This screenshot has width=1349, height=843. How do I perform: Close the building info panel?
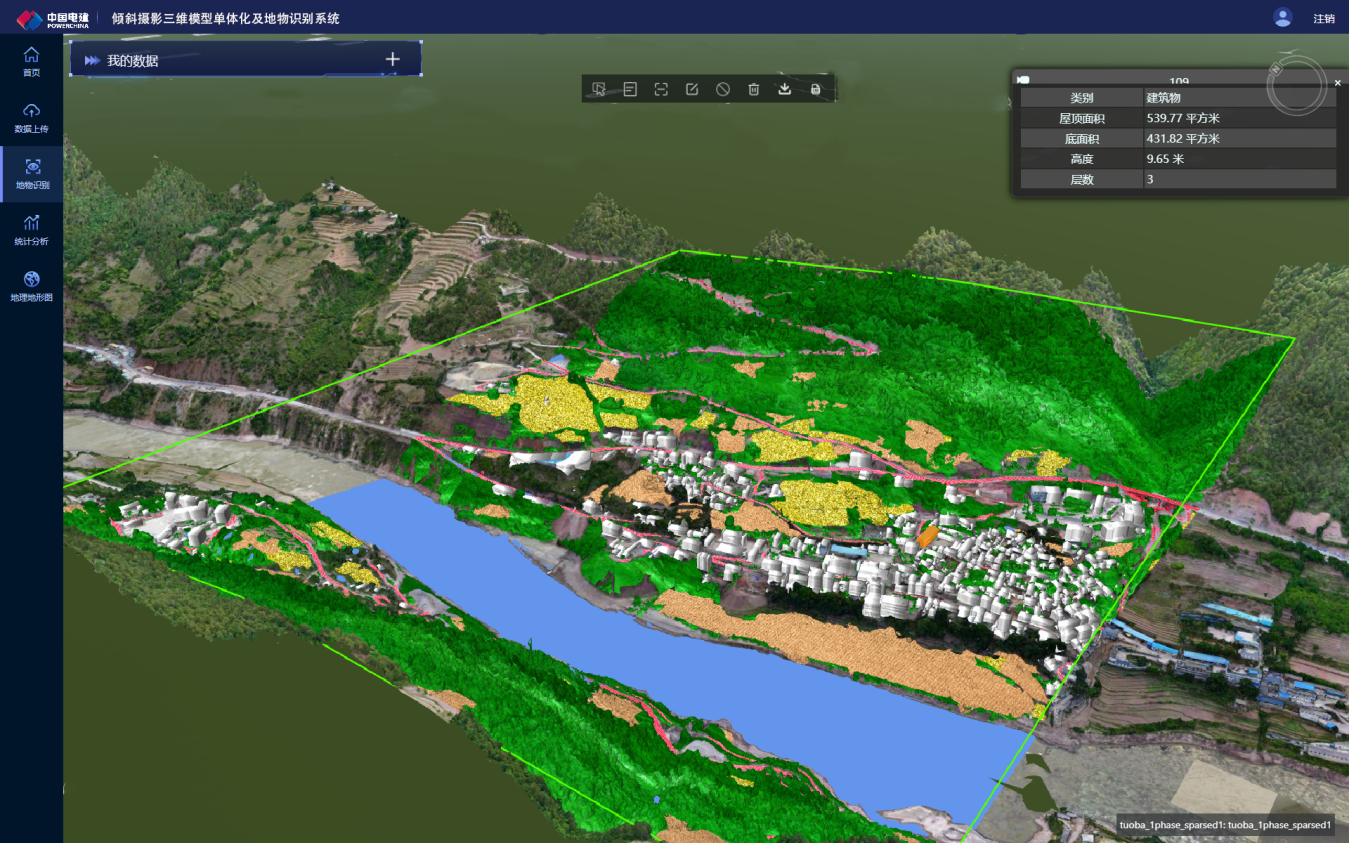[1338, 83]
